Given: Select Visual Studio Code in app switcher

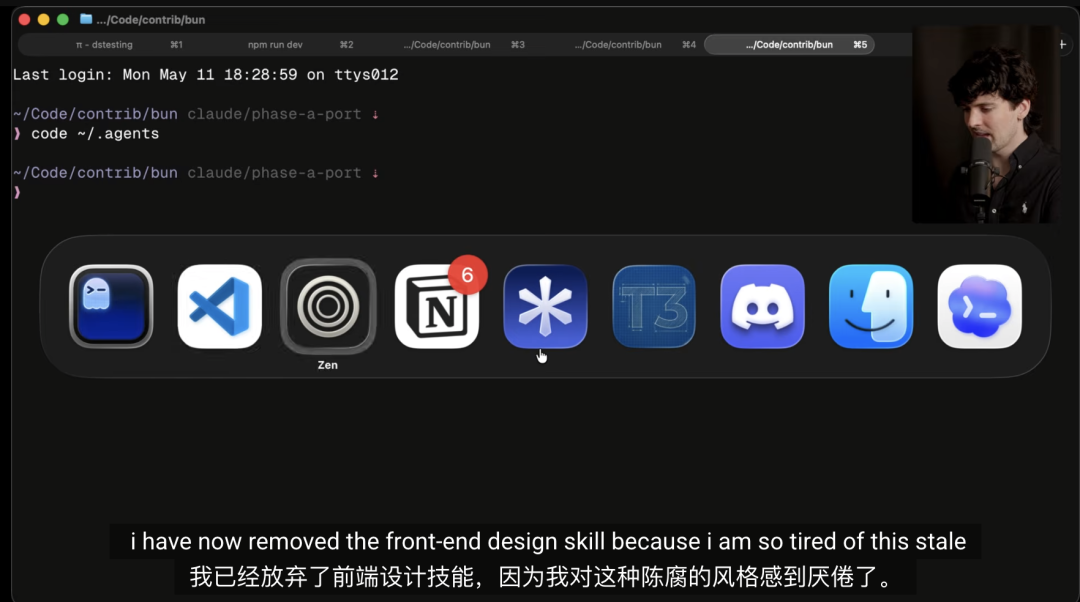Looking at the screenshot, I should 220,307.
